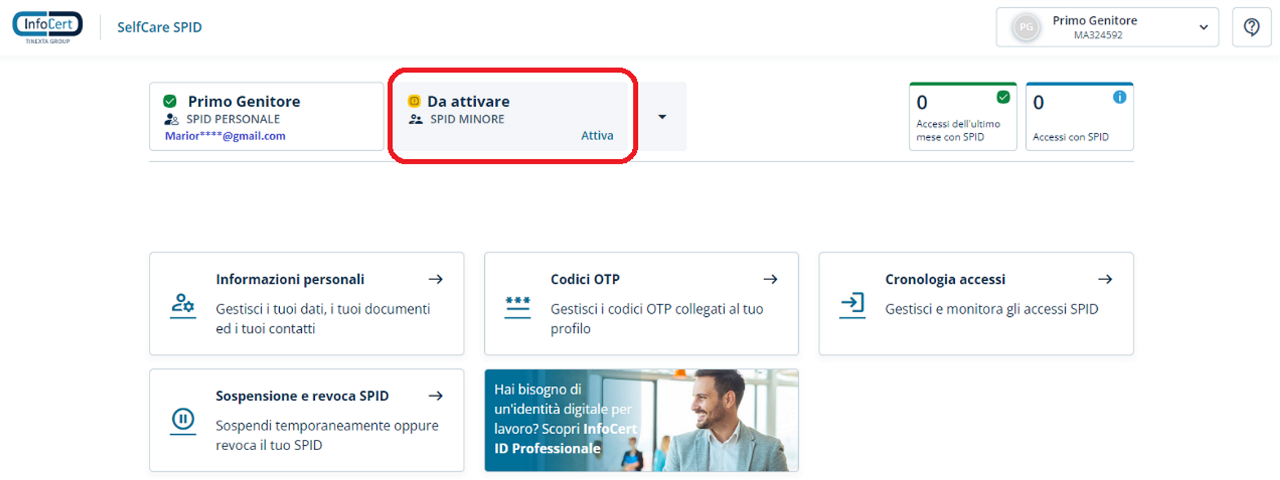
Task: Click the InfoCert logo
Action: [x=47, y=27]
